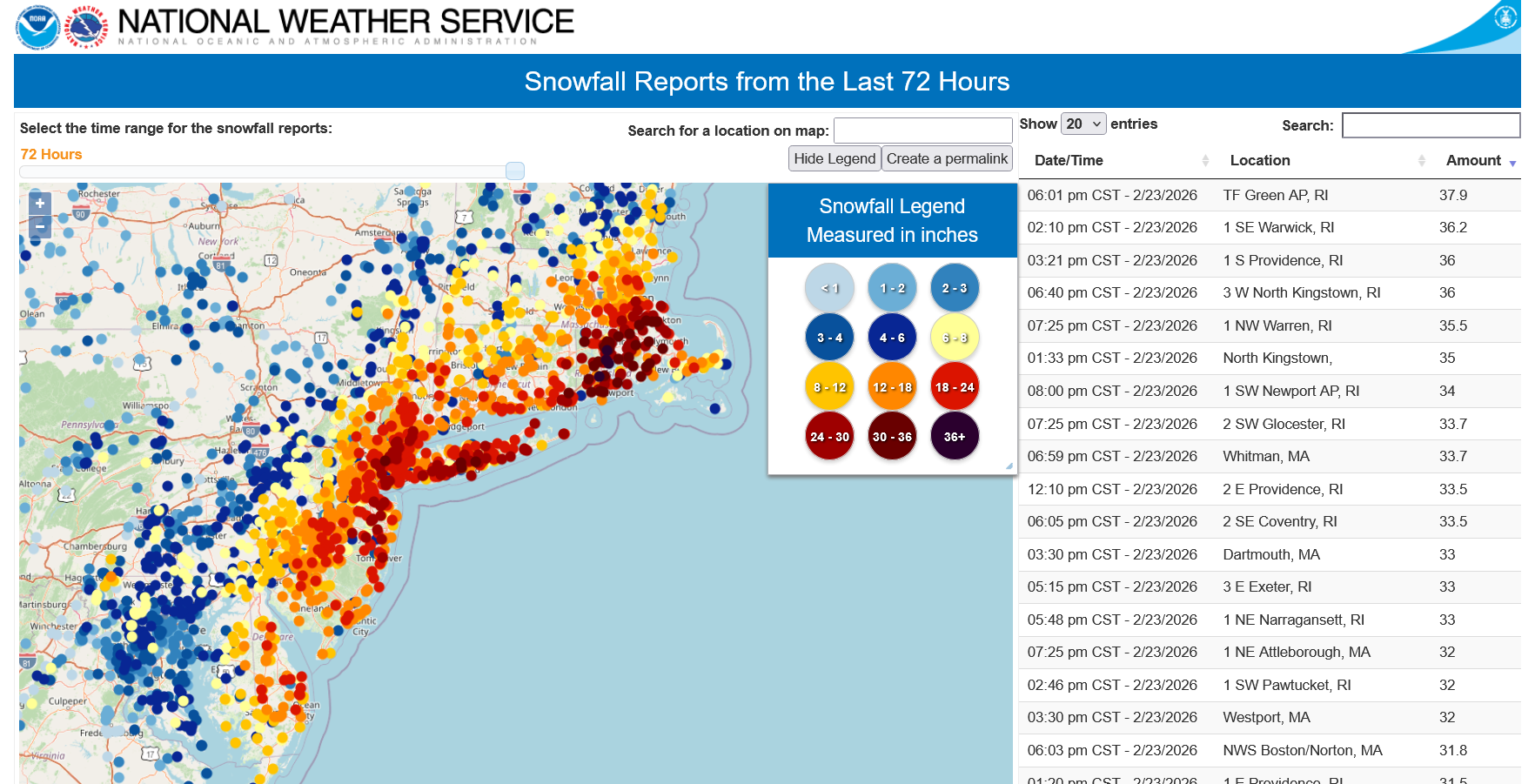Image resolution: width=1535 pixels, height=784 pixels.
Task: Open the Show entries dropdown
Action: pyautogui.click(x=1083, y=124)
